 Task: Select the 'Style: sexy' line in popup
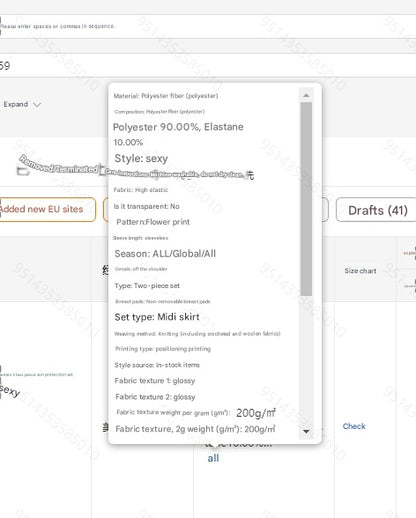[141, 158]
